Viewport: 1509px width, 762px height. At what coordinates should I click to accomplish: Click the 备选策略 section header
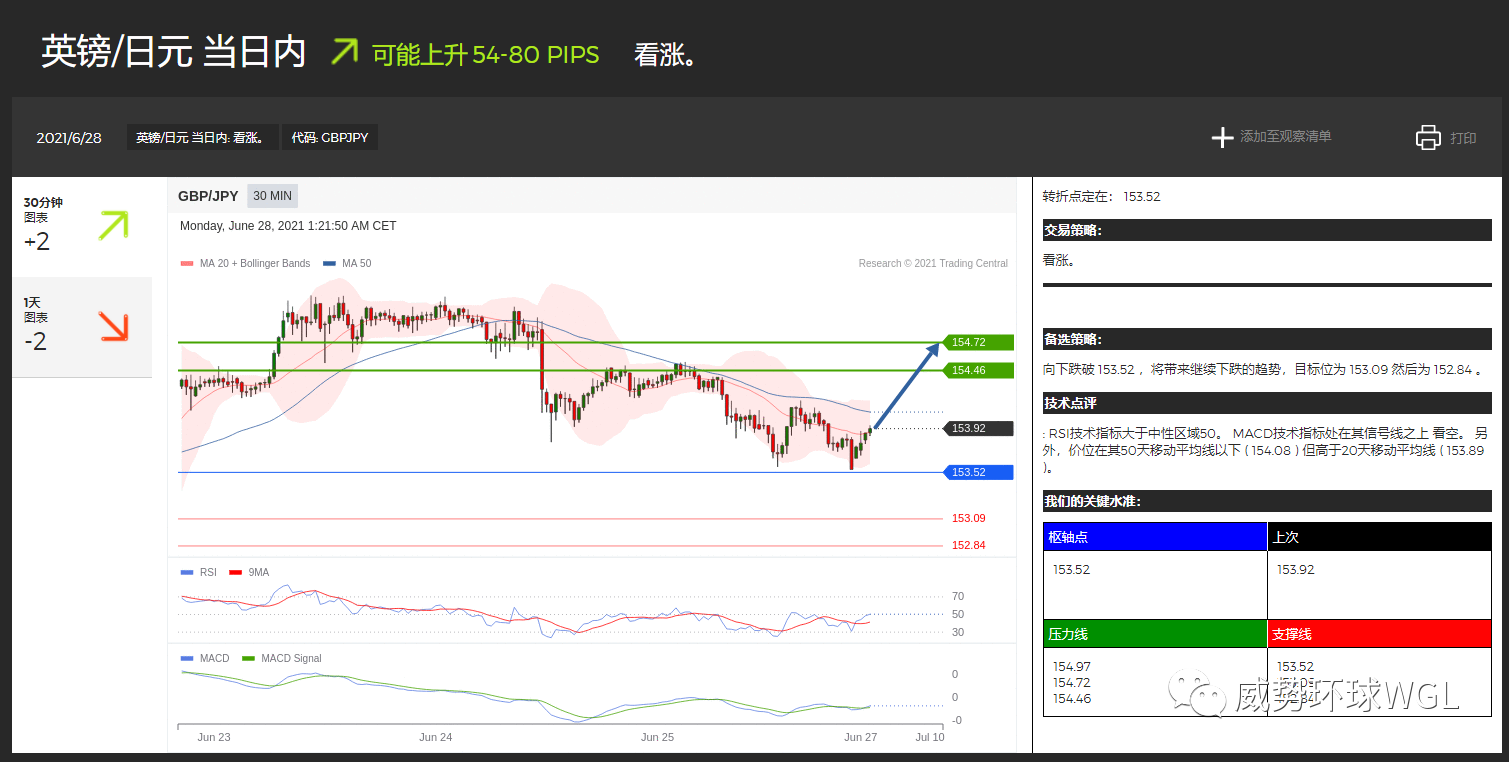[x=1267, y=339]
